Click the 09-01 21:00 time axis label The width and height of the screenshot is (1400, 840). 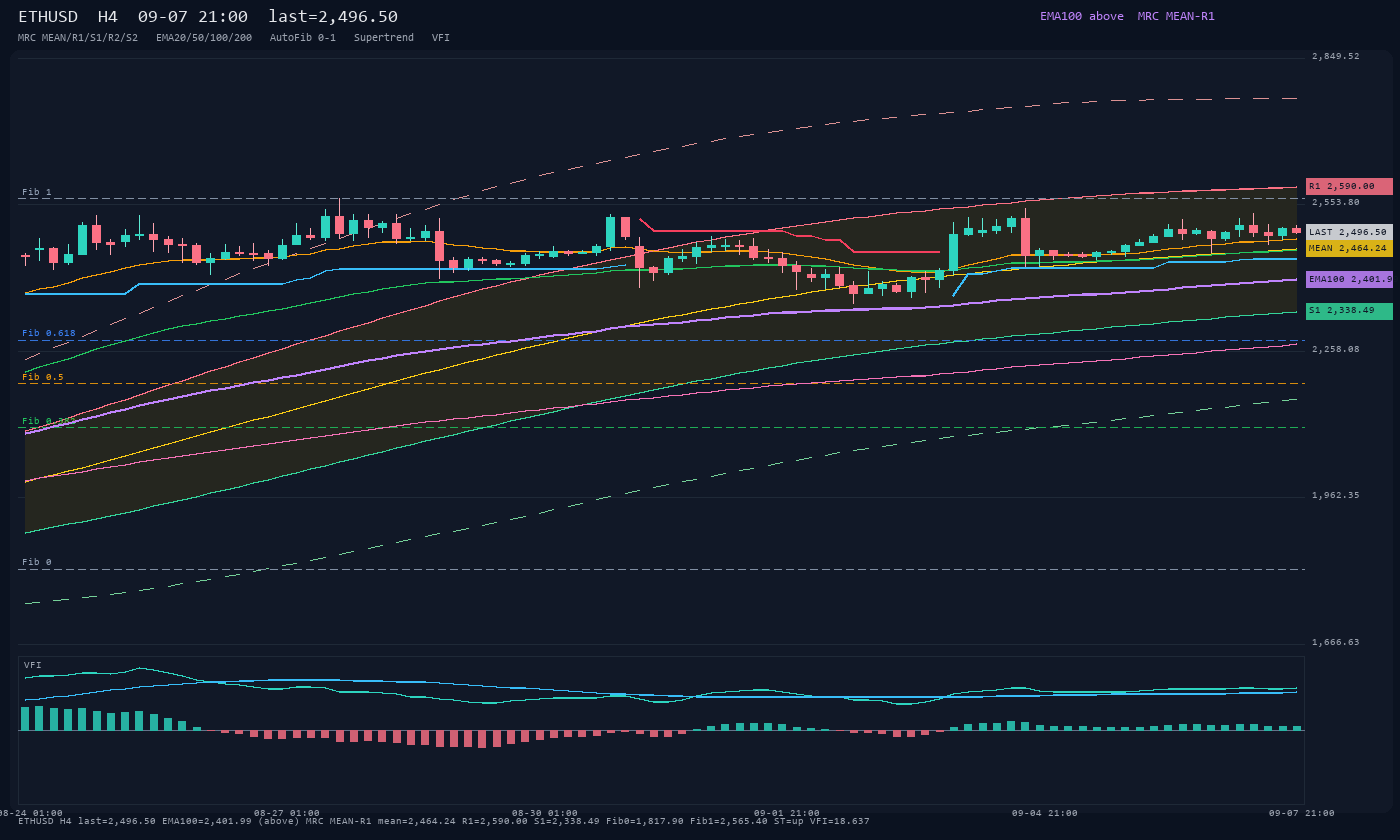[x=787, y=813]
